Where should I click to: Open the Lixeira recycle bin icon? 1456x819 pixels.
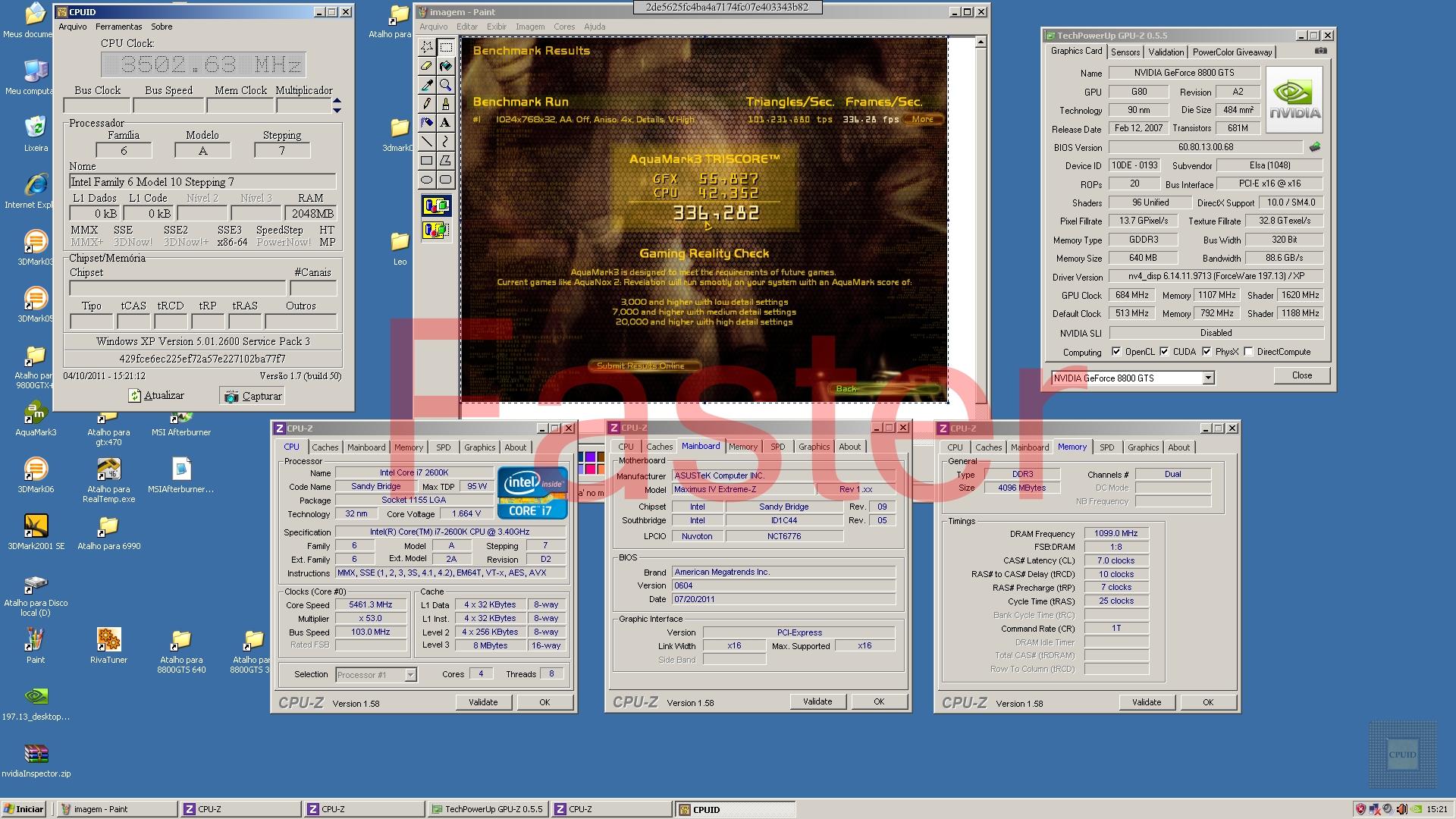tap(36, 134)
